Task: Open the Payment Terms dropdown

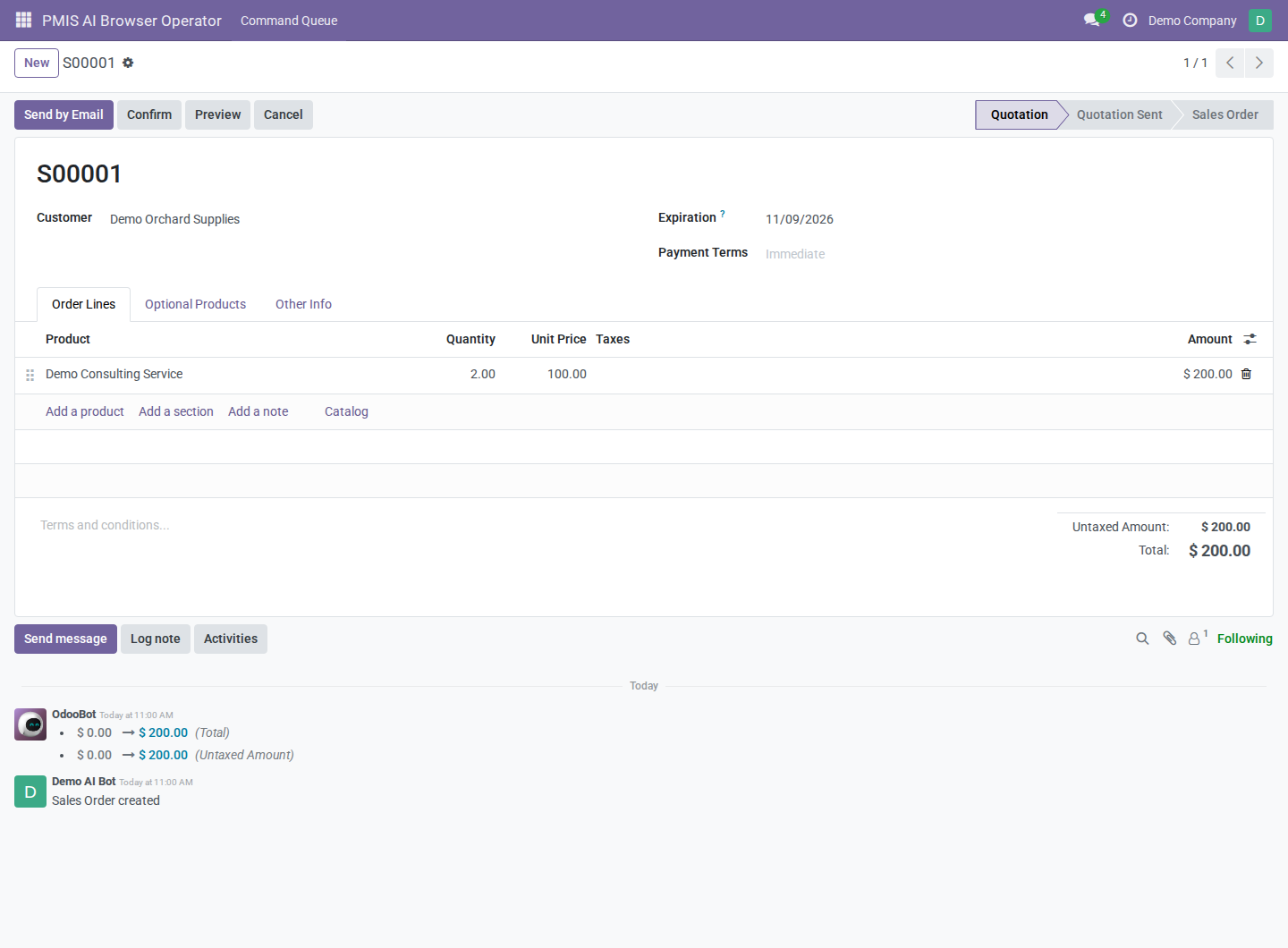Action: click(x=1008, y=254)
